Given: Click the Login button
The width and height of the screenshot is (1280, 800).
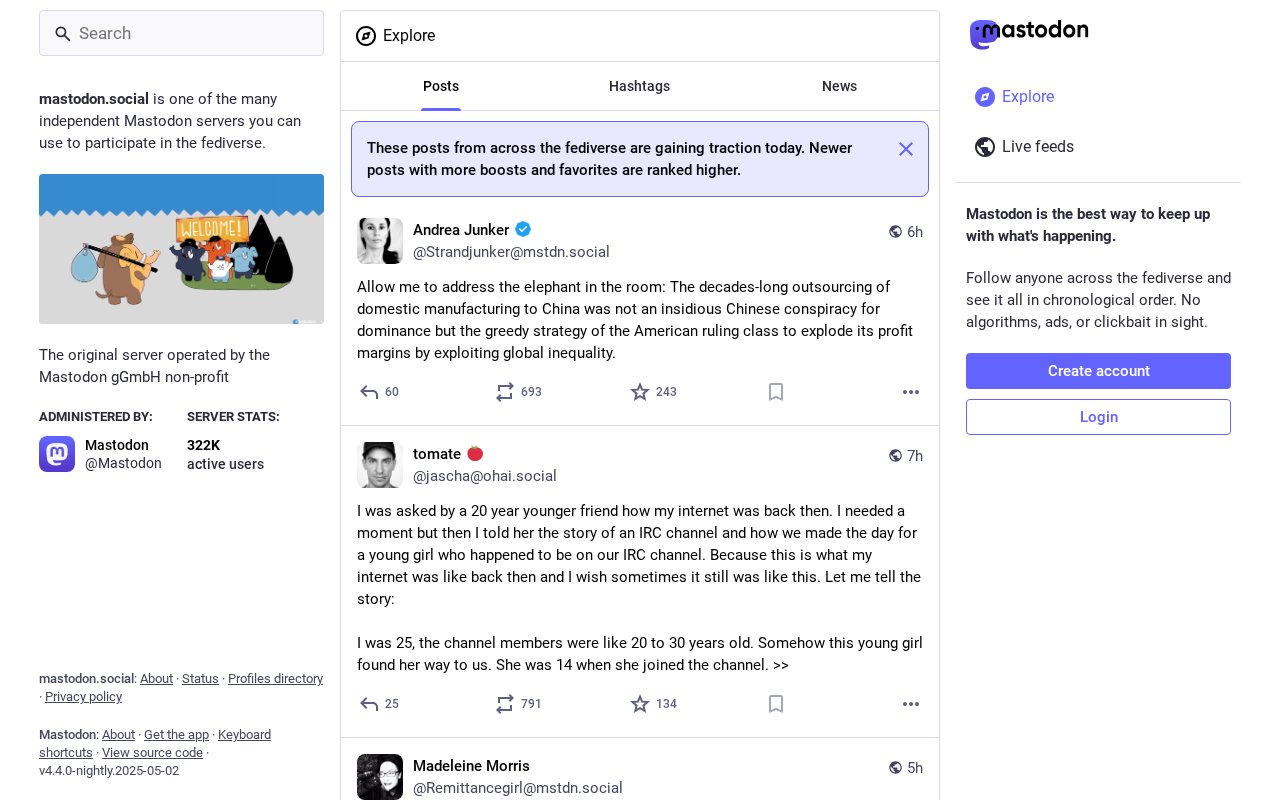Looking at the screenshot, I should (1098, 417).
